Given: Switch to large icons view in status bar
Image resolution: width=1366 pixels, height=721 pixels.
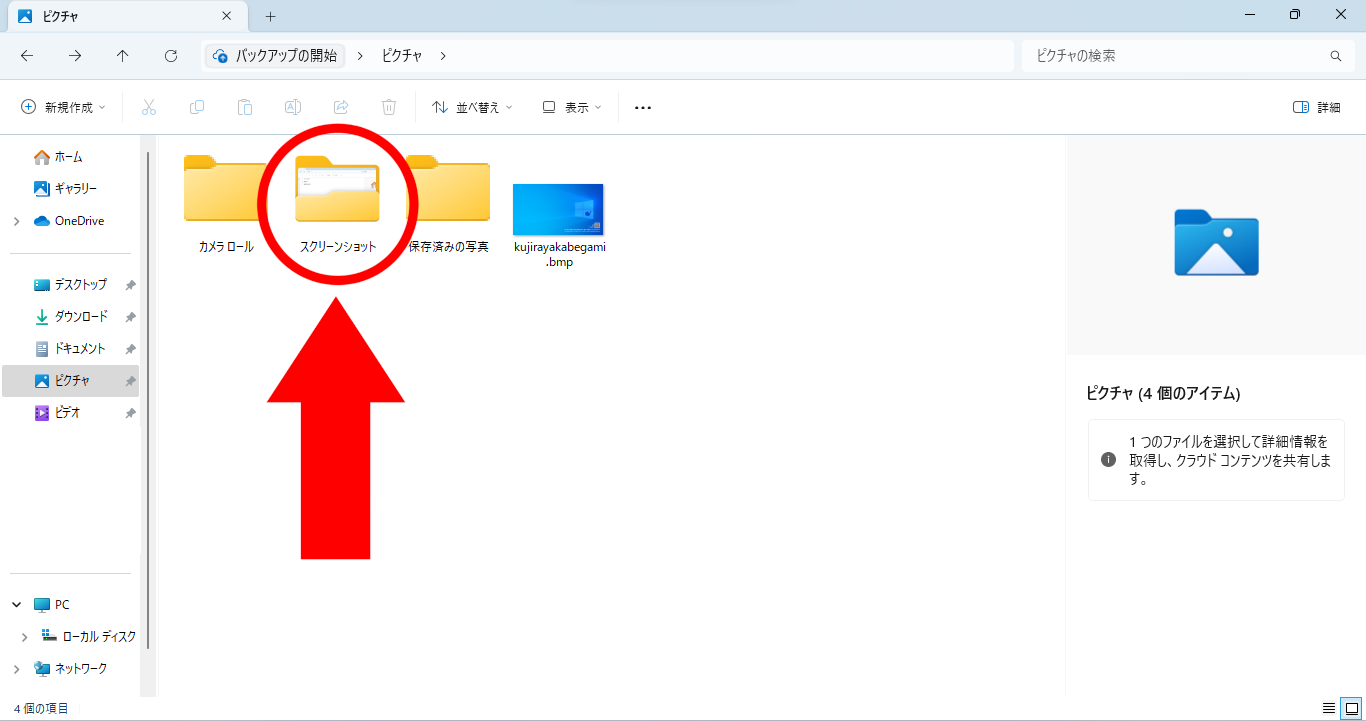Looking at the screenshot, I should 1351,708.
